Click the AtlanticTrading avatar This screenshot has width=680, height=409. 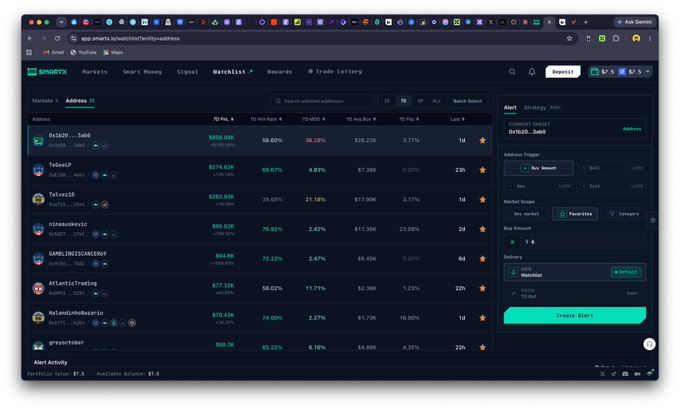pyautogui.click(x=38, y=288)
